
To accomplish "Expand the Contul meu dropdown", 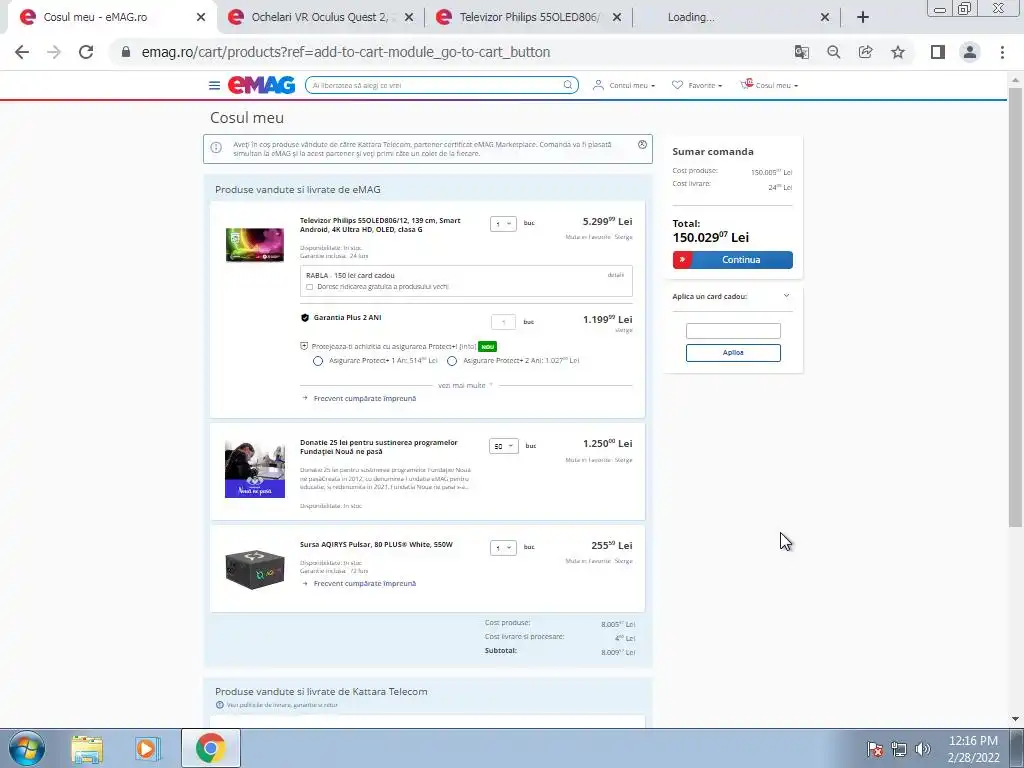I will pyautogui.click(x=632, y=86).
